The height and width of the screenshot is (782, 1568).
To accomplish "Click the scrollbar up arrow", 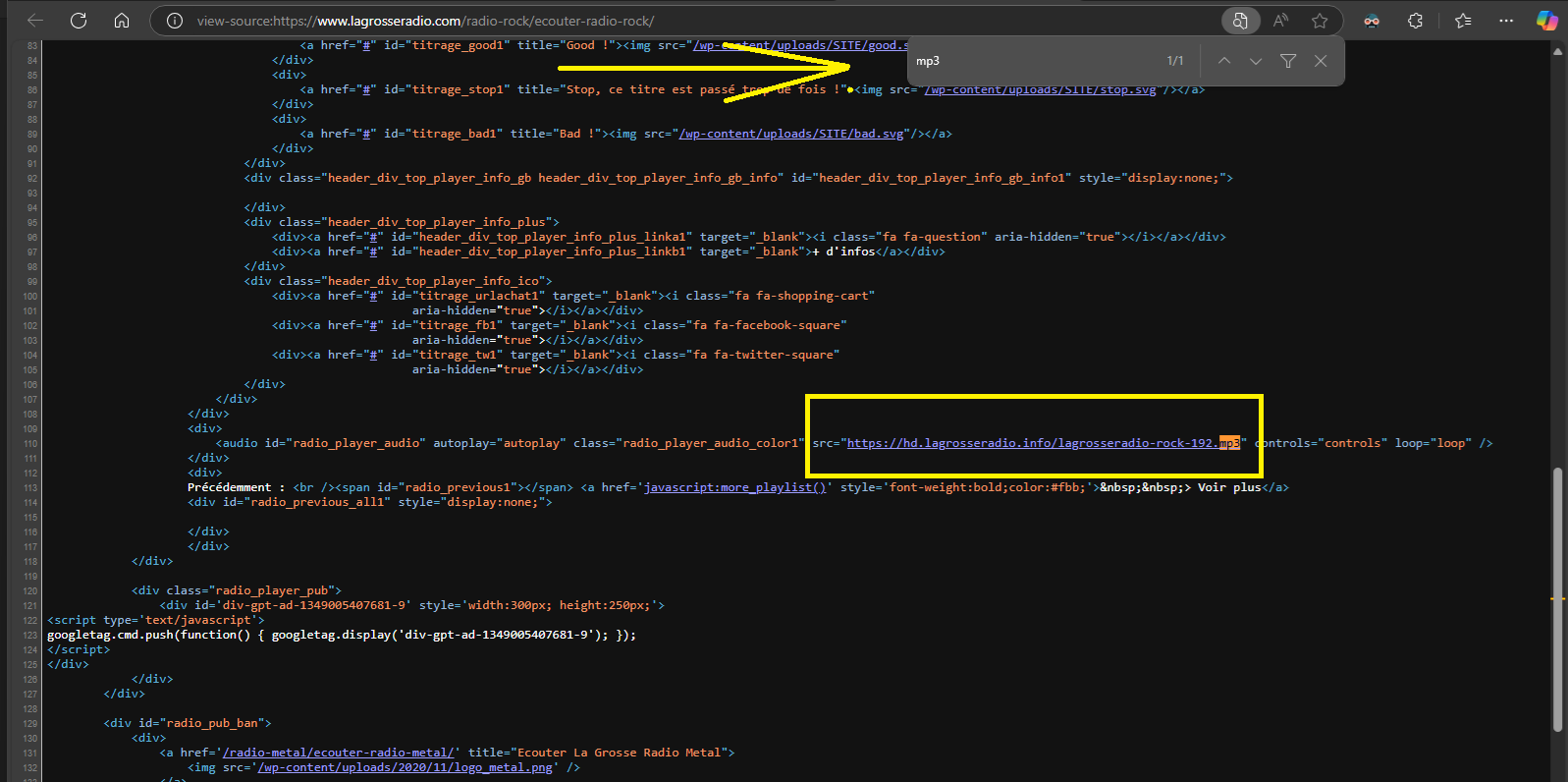I will coord(1557,51).
